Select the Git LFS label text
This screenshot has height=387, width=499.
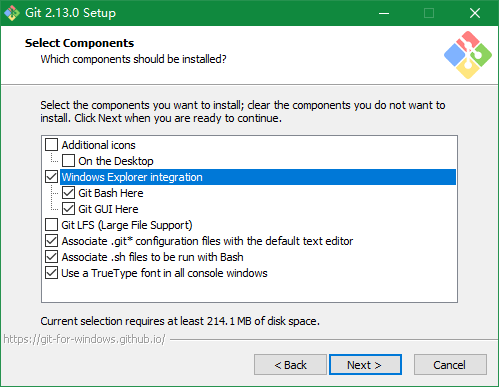click(127, 225)
